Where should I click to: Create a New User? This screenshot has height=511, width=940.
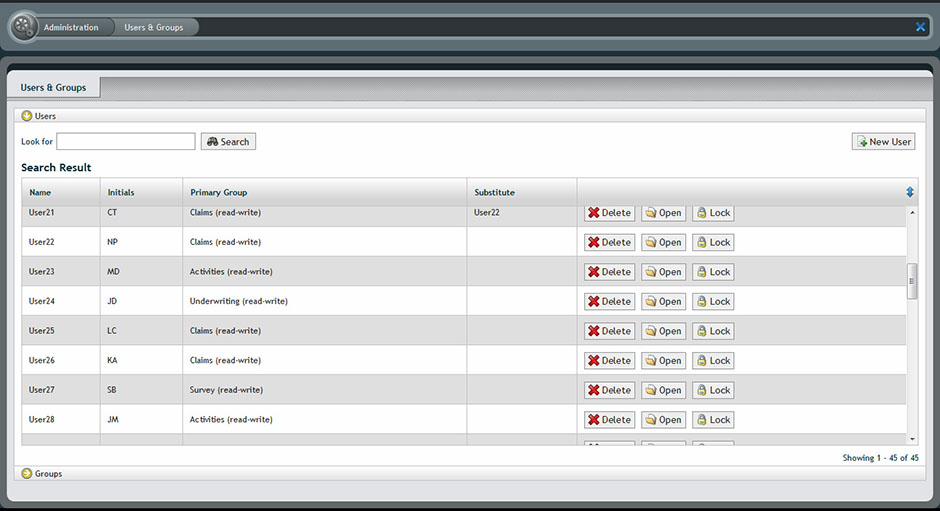click(883, 142)
